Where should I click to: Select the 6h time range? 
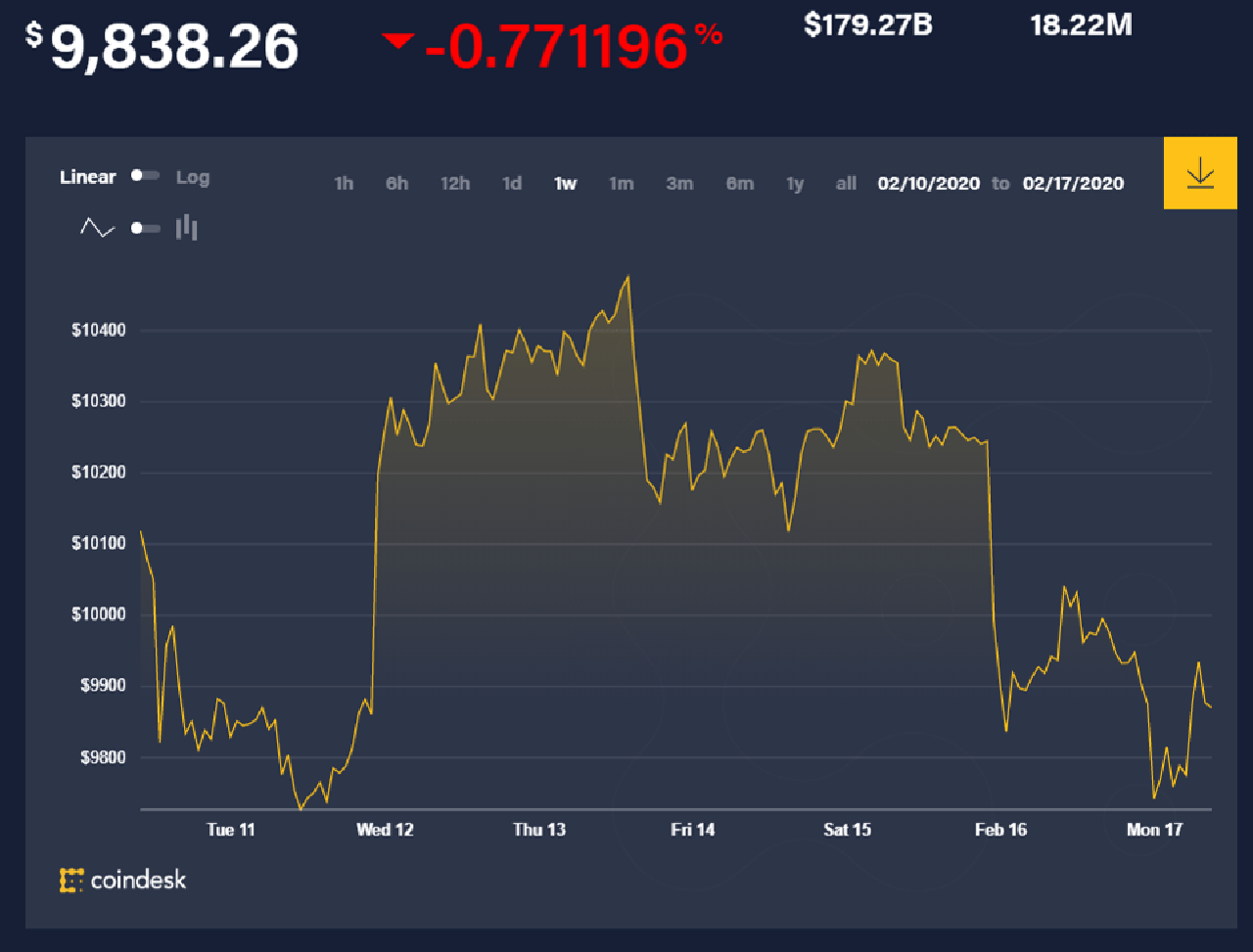(396, 183)
